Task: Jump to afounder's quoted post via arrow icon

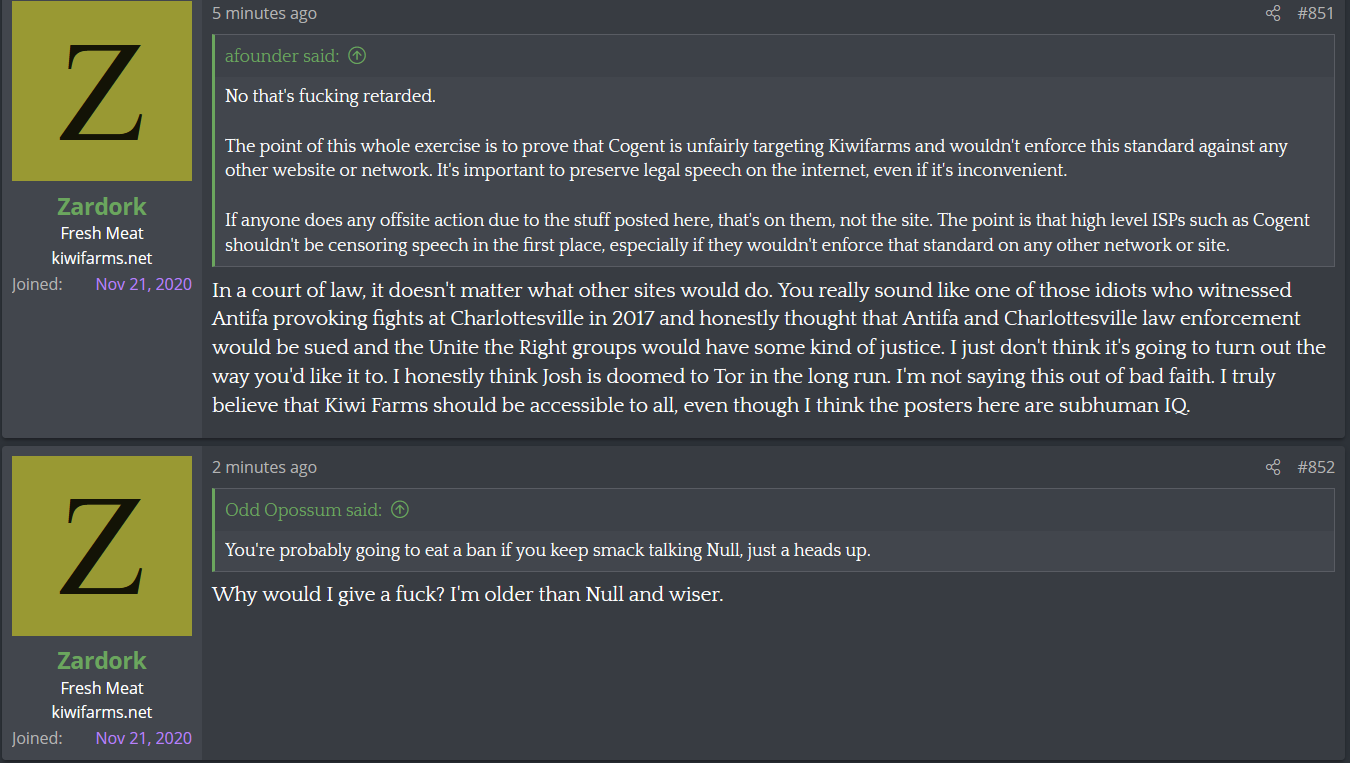Action: [357, 56]
